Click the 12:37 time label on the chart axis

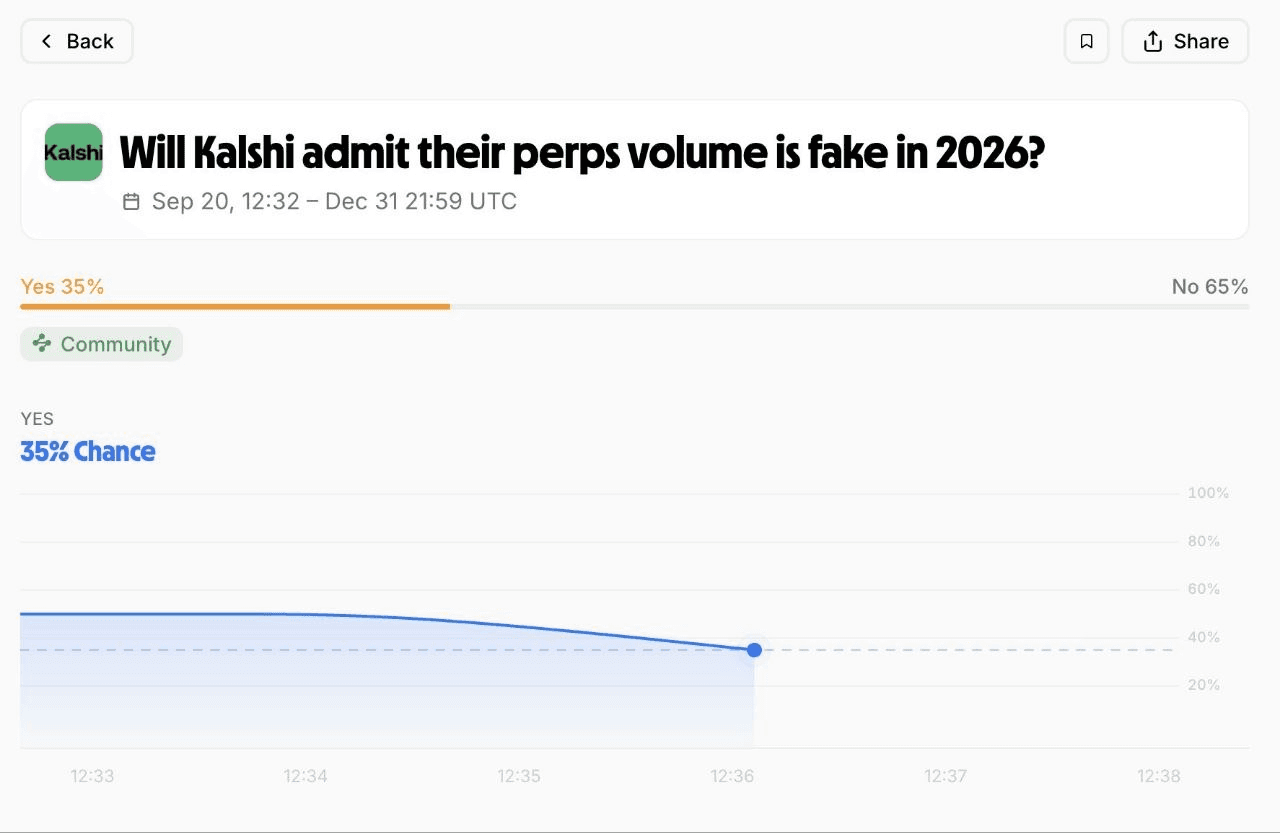tap(945, 776)
